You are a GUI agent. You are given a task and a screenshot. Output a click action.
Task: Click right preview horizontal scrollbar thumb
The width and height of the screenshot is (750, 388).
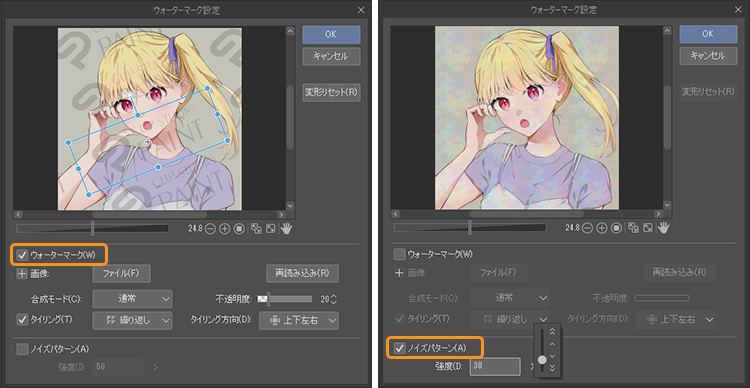527,215
